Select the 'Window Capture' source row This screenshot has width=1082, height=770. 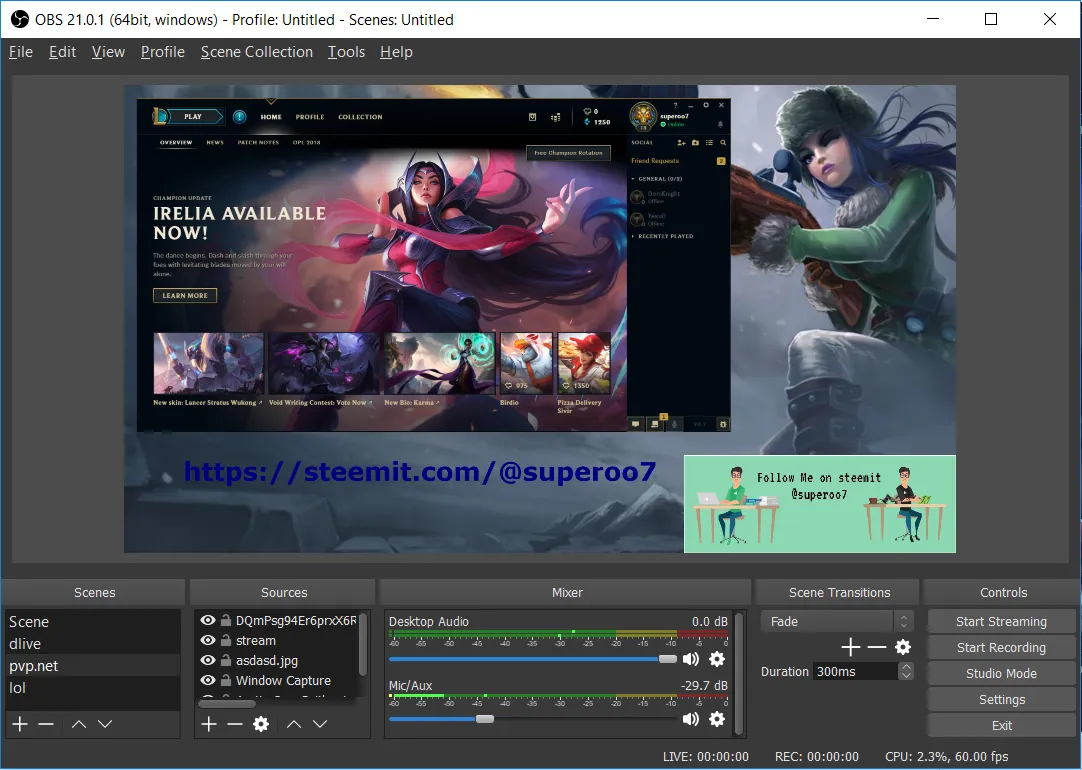pyautogui.click(x=277, y=680)
